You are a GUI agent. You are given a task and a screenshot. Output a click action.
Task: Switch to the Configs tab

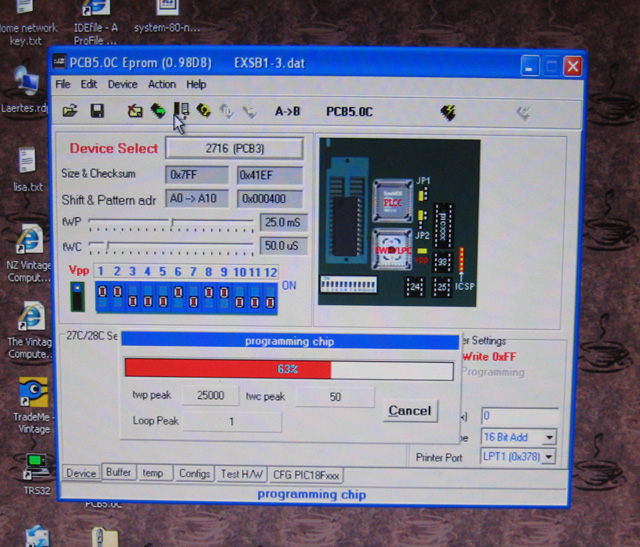tap(194, 474)
